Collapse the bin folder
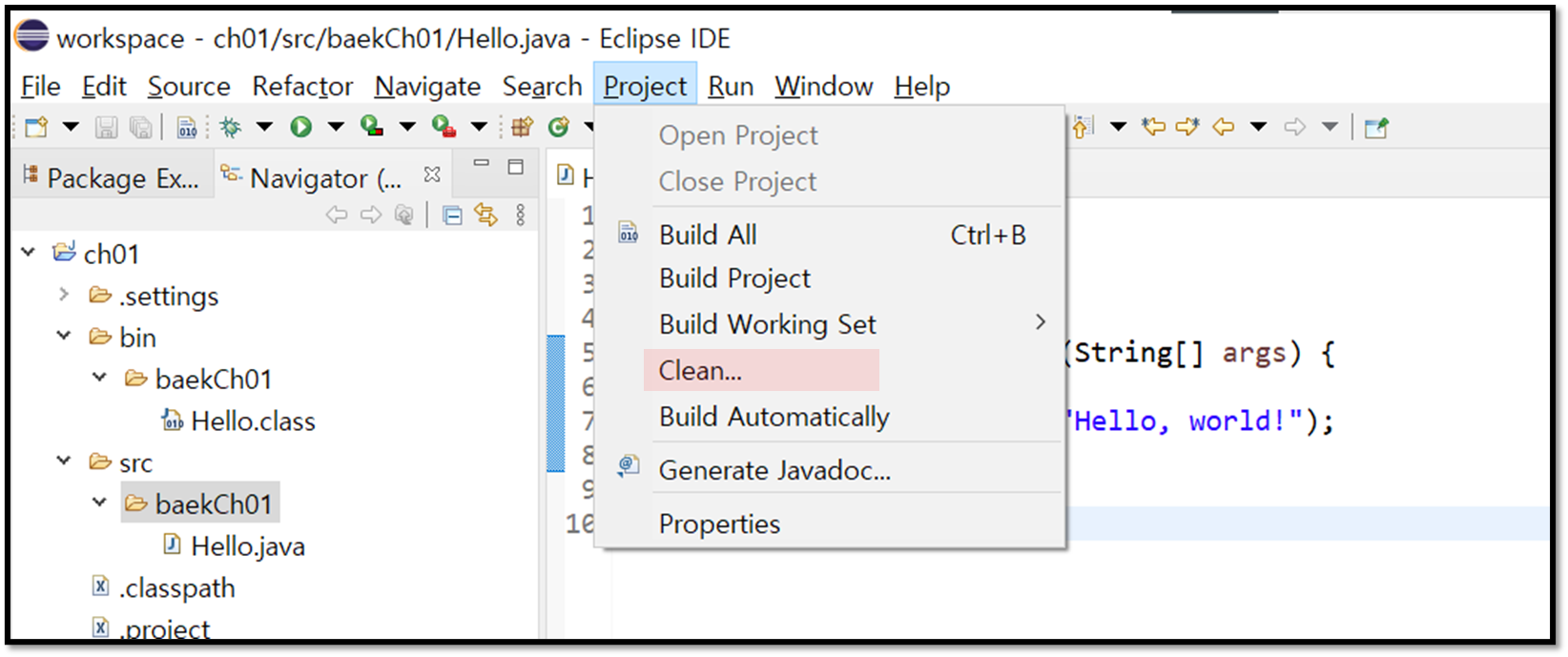The width and height of the screenshot is (1568, 657). click(64, 336)
